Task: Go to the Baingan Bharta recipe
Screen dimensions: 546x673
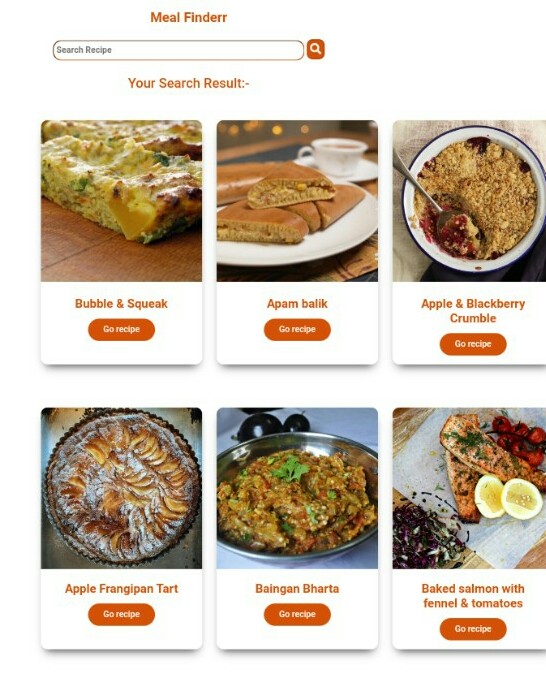Action: pyautogui.click(x=297, y=614)
